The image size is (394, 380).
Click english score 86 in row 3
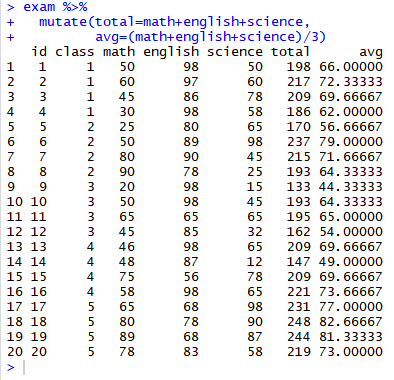point(191,97)
